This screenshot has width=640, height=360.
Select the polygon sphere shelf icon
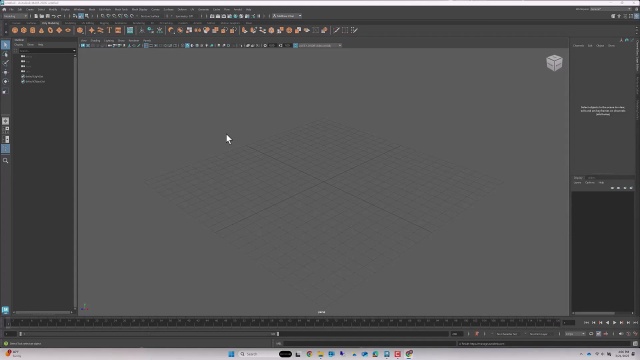click(15, 30)
